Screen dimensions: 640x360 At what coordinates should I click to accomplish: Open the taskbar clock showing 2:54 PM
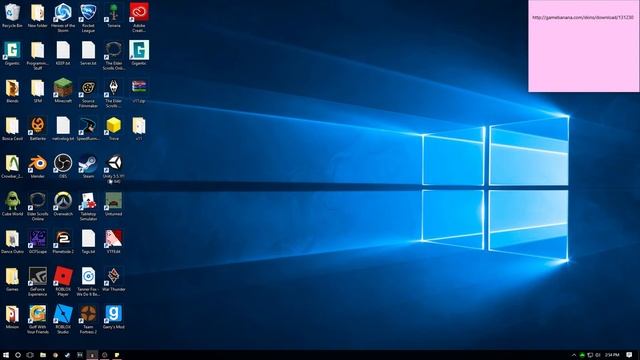pyautogui.click(x=612, y=355)
